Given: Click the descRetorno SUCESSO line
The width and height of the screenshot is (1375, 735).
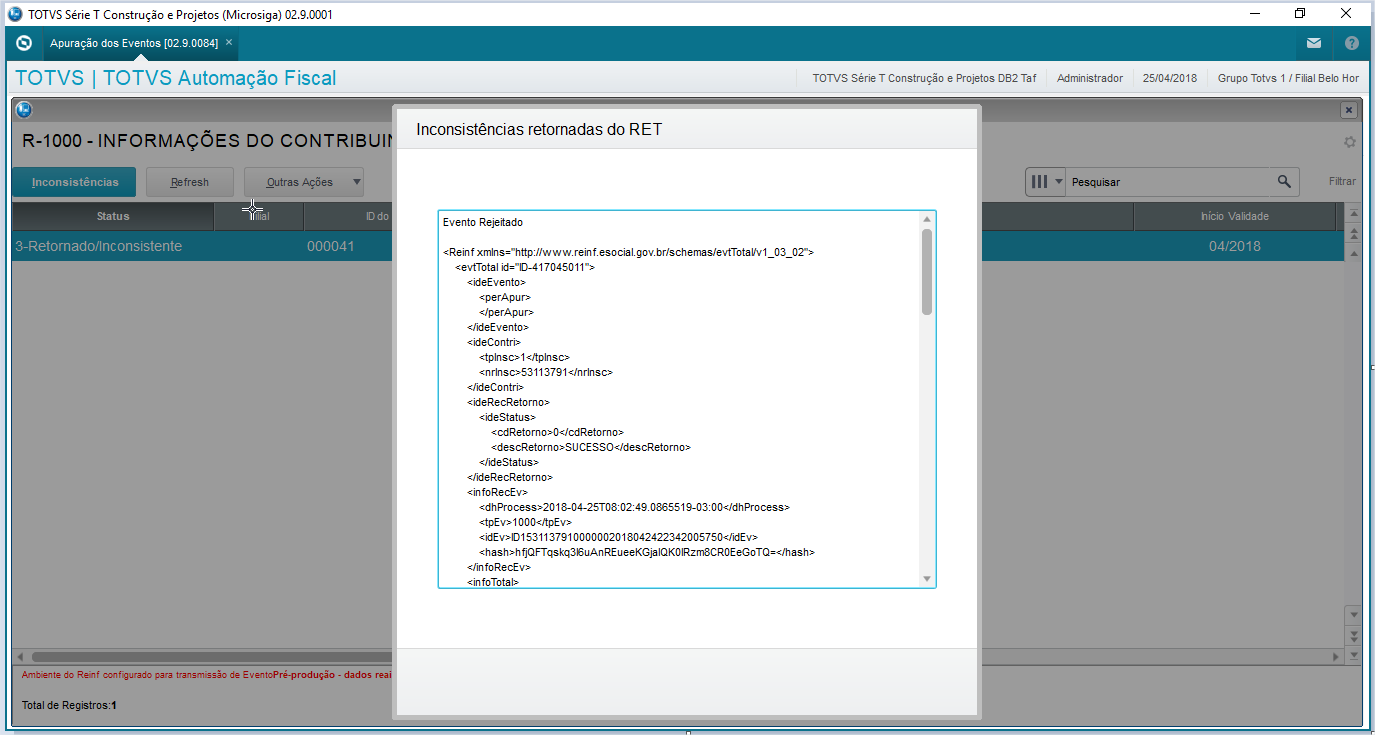Looking at the screenshot, I should click(x=591, y=447).
